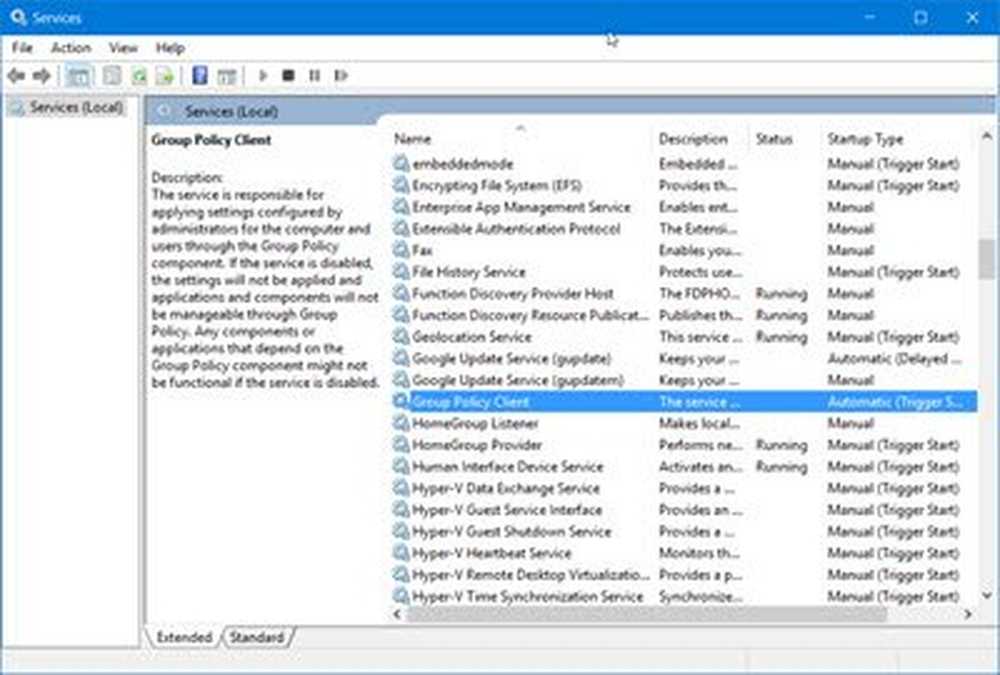Toggle the Show/Hide Console Tree toolbar button

[78, 76]
